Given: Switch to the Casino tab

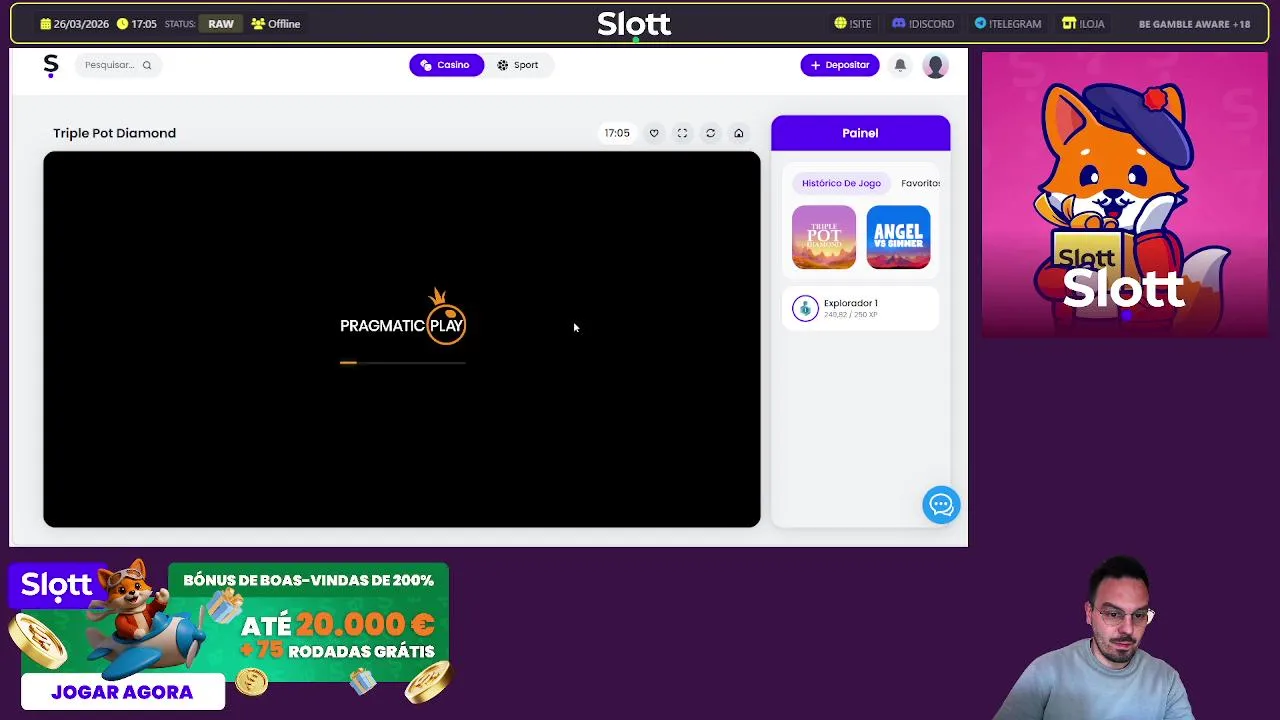Looking at the screenshot, I should [446, 65].
